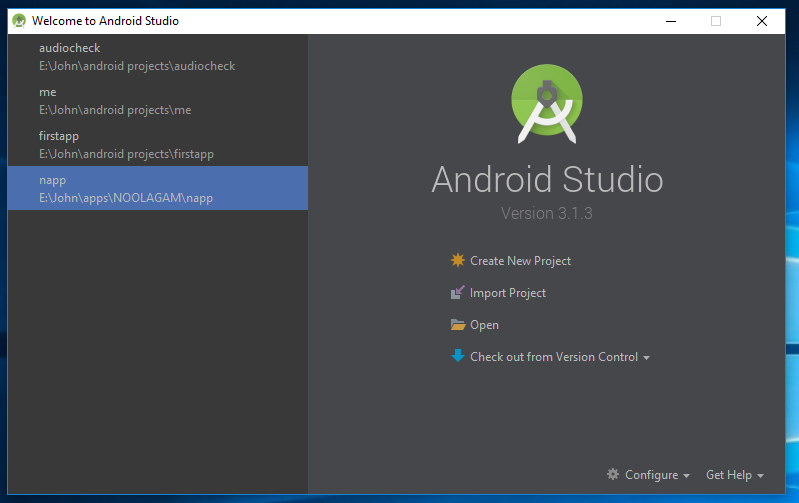Minimize the Welcome to Android Studio window
This screenshot has height=503, width=799.
click(x=671, y=21)
